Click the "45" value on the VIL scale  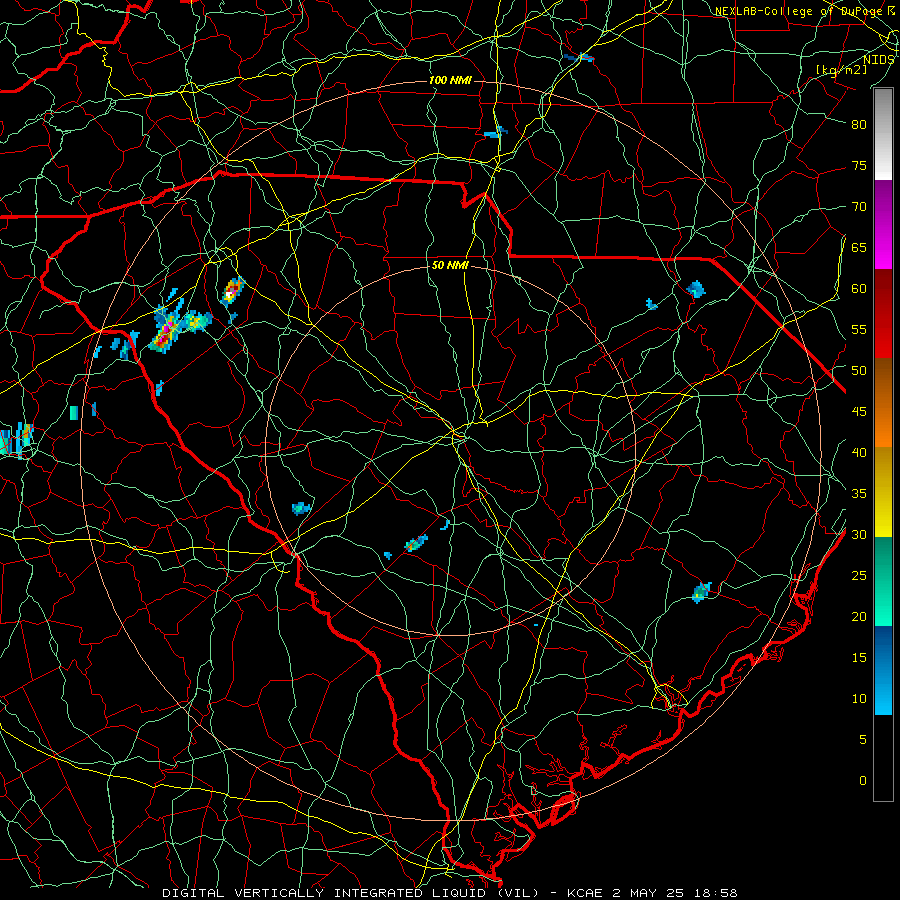pos(859,412)
